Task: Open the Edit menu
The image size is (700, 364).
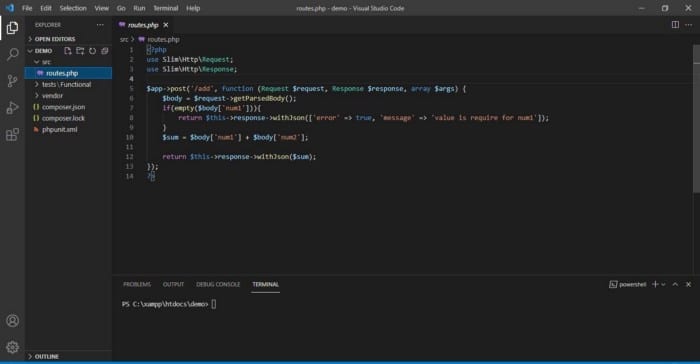Action: point(46,8)
